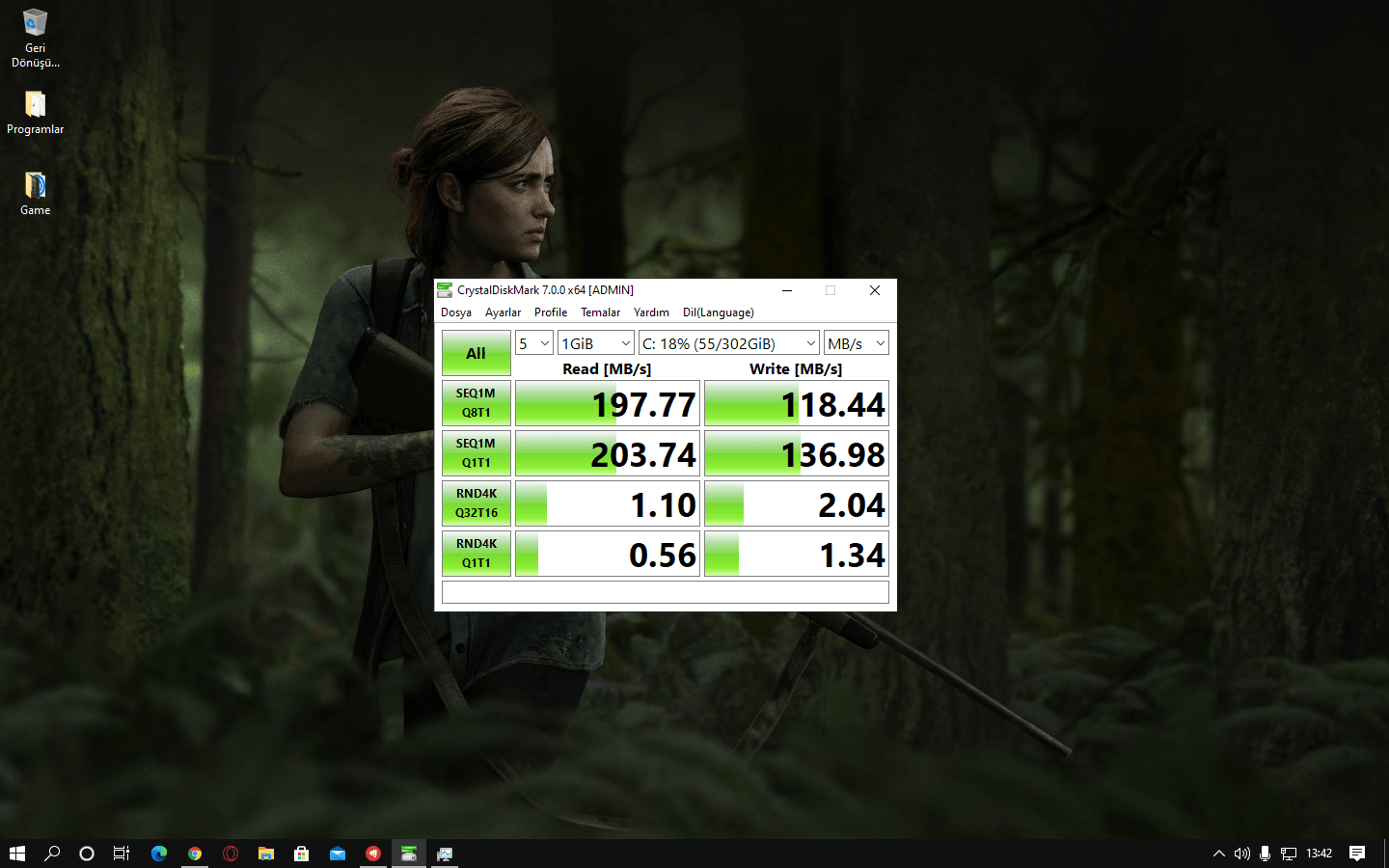Screen dimensions: 1389x868
Task: Open the drive selection dropdown for C:
Action: [729, 343]
